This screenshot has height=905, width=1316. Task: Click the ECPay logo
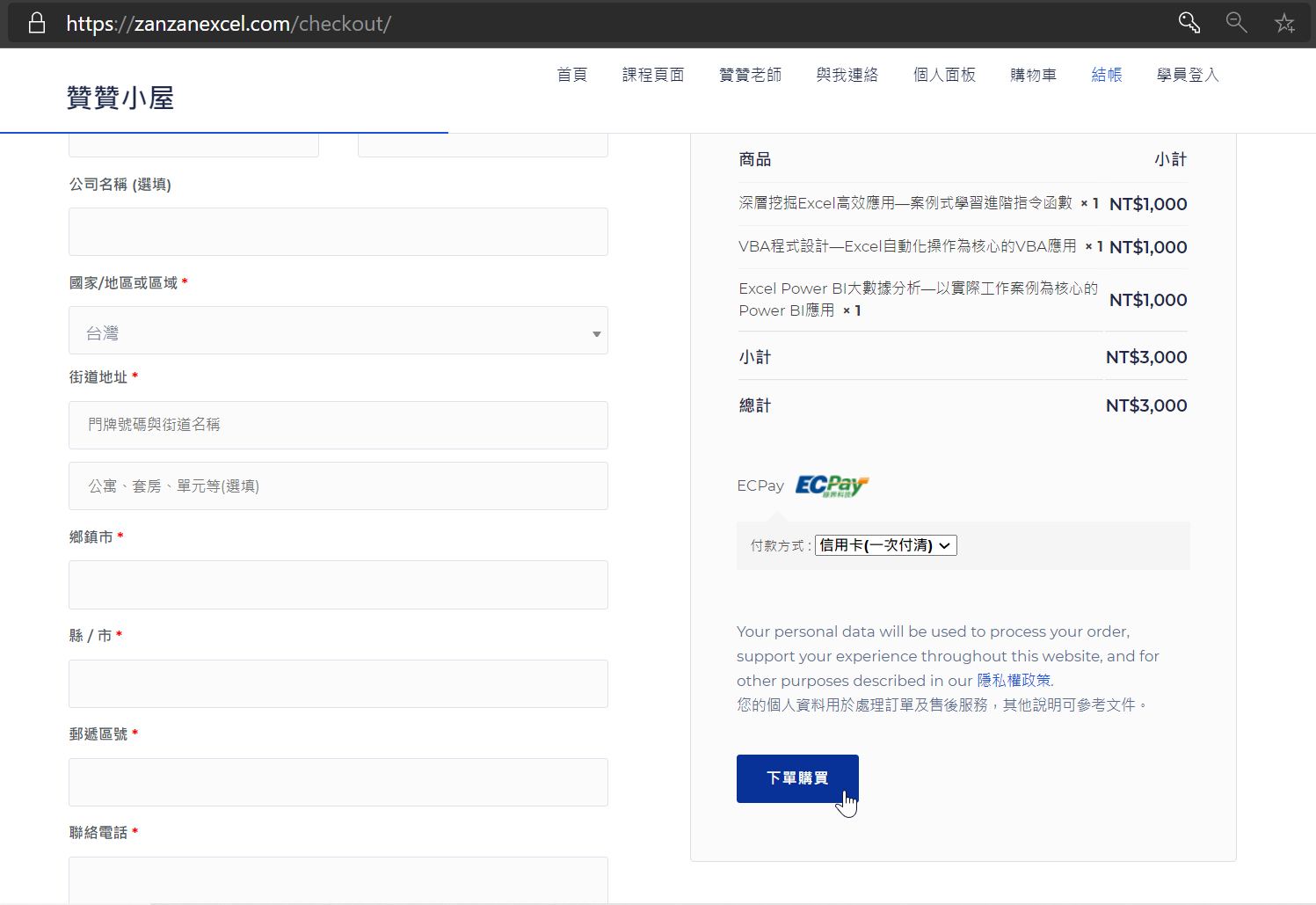(832, 485)
